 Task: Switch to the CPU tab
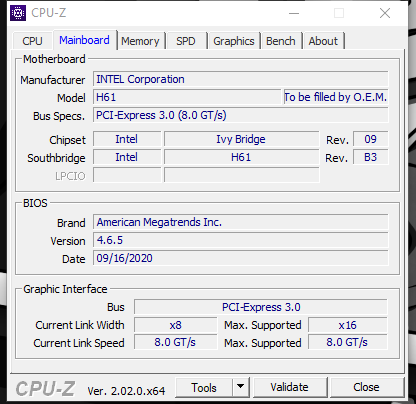pos(32,41)
